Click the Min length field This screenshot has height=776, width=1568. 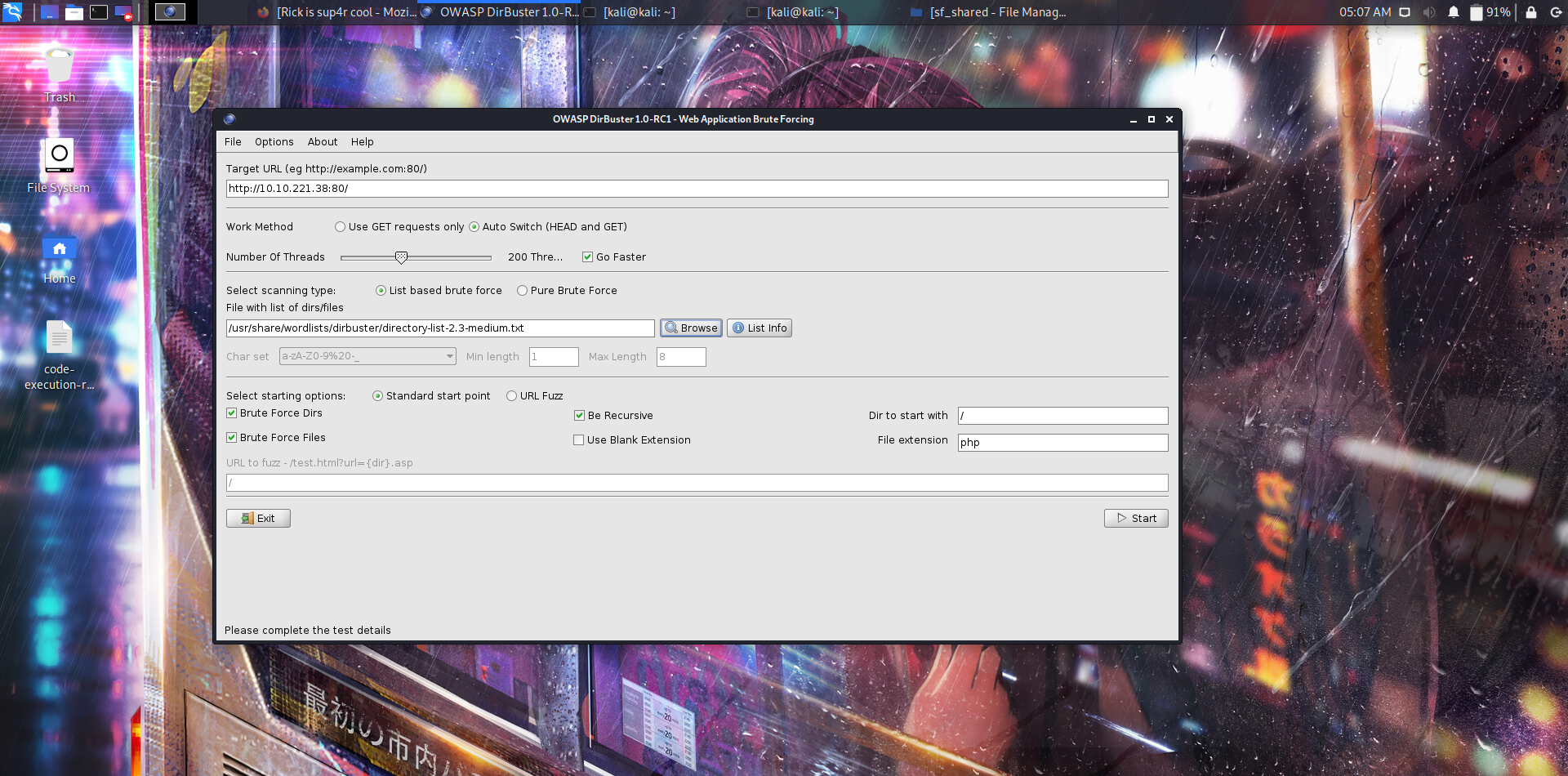(x=554, y=357)
